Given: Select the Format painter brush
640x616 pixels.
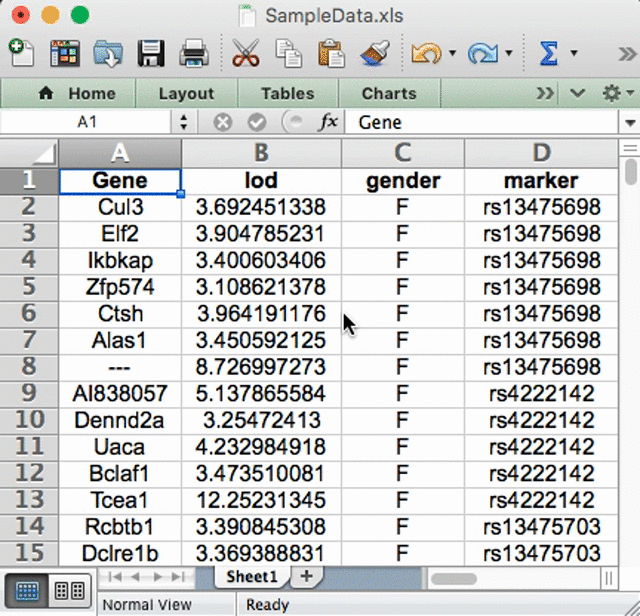Looking at the screenshot, I should coord(375,53).
